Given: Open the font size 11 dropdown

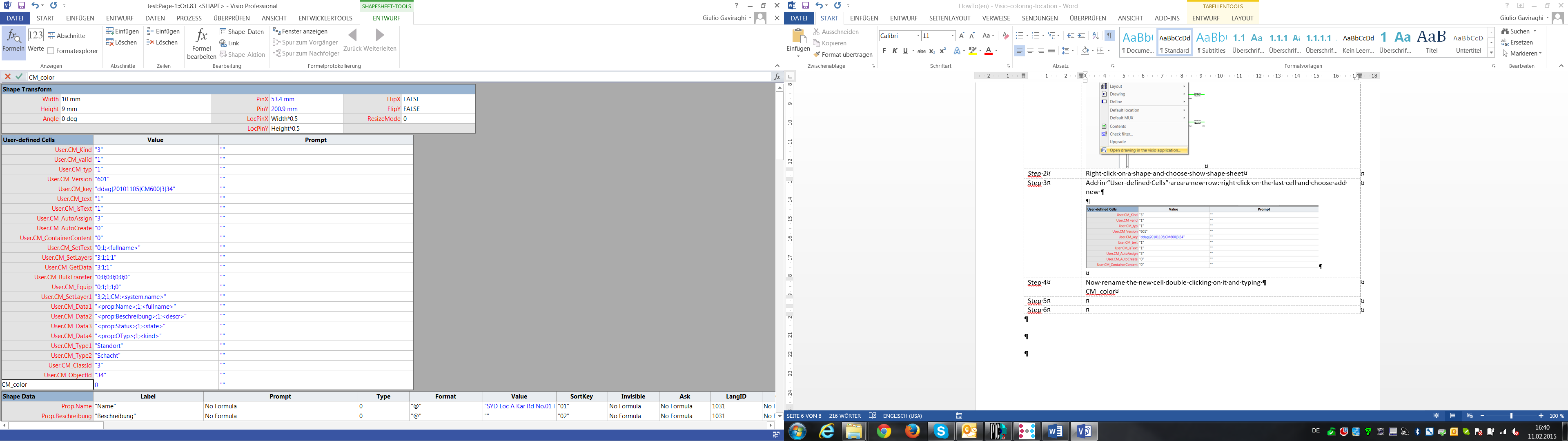Looking at the screenshot, I should pyautogui.click(x=952, y=36).
